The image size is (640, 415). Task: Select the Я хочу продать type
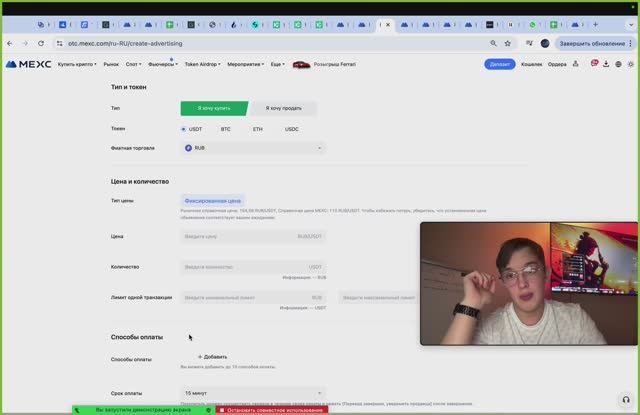coord(283,108)
